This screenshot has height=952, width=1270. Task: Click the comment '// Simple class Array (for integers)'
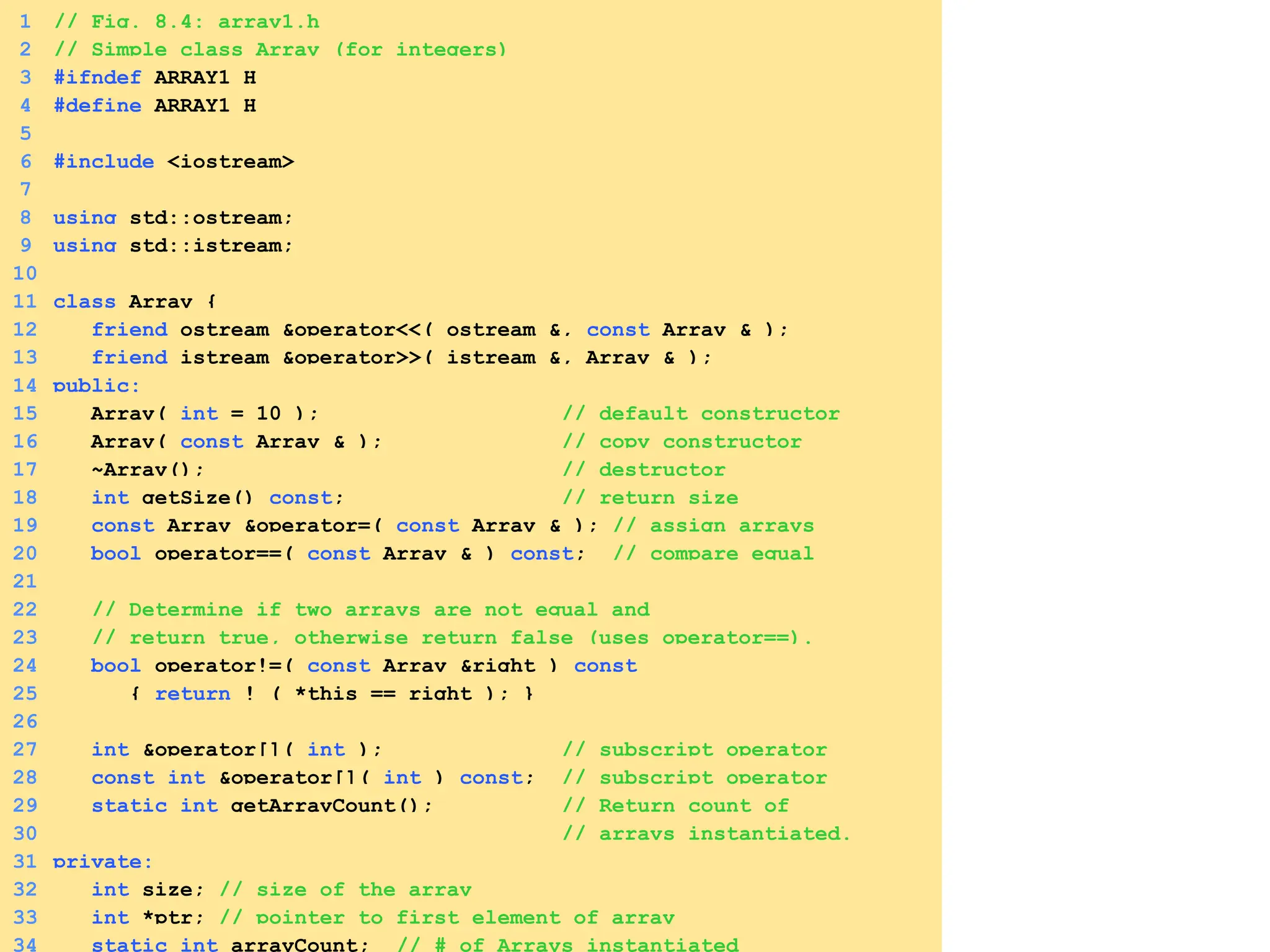pos(280,50)
